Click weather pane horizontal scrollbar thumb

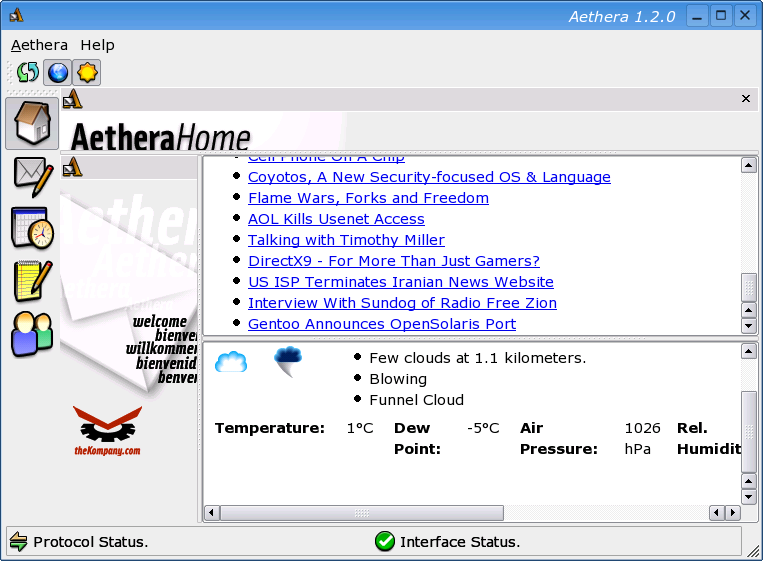(x=362, y=513)
